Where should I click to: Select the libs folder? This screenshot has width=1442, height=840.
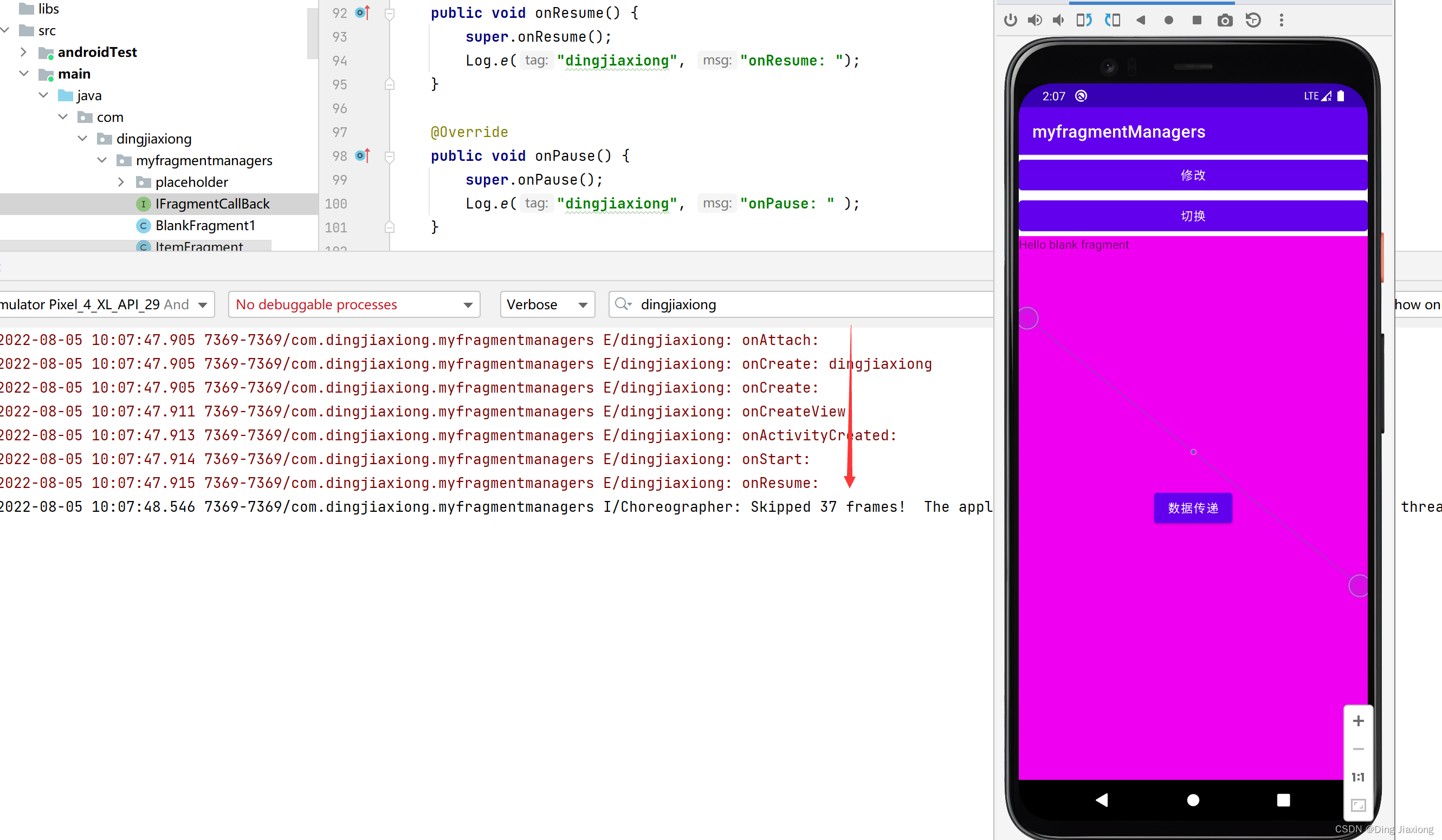click(39, 9)
